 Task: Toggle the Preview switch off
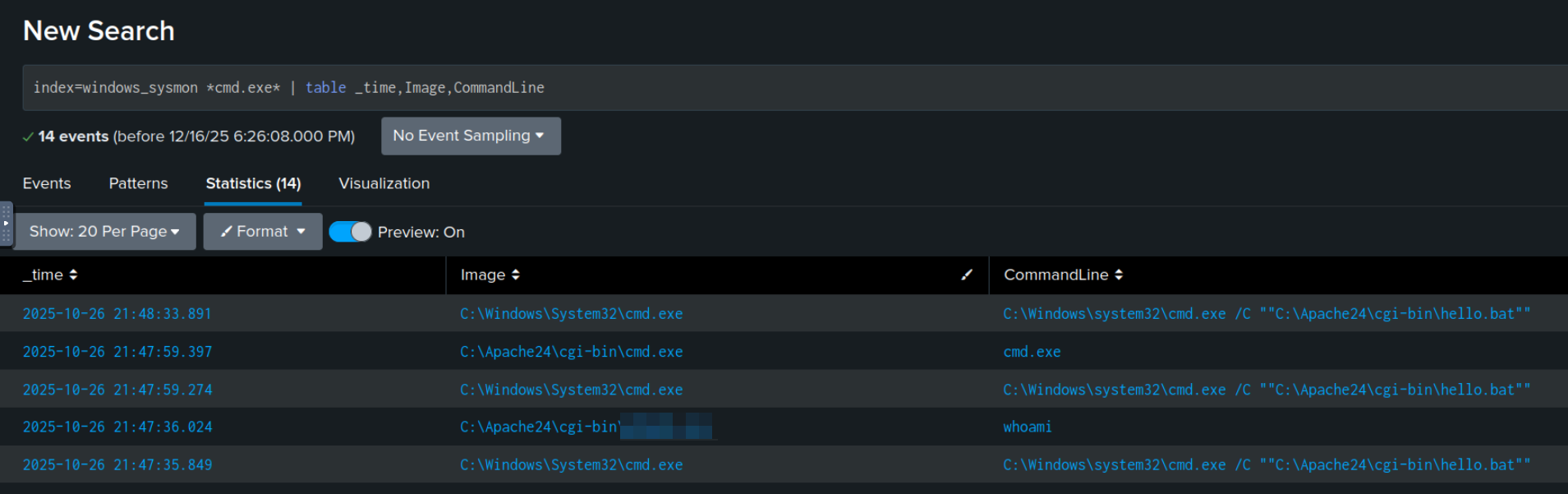(x=351, y=232)
